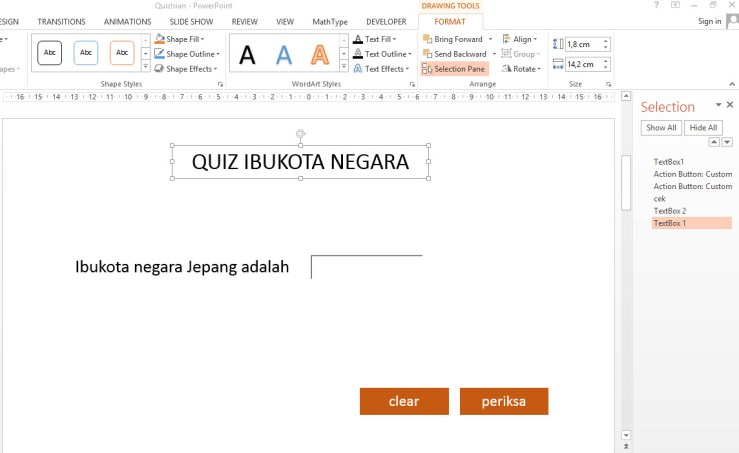
Task: Click the Show All button
Action: click(661, 128)
